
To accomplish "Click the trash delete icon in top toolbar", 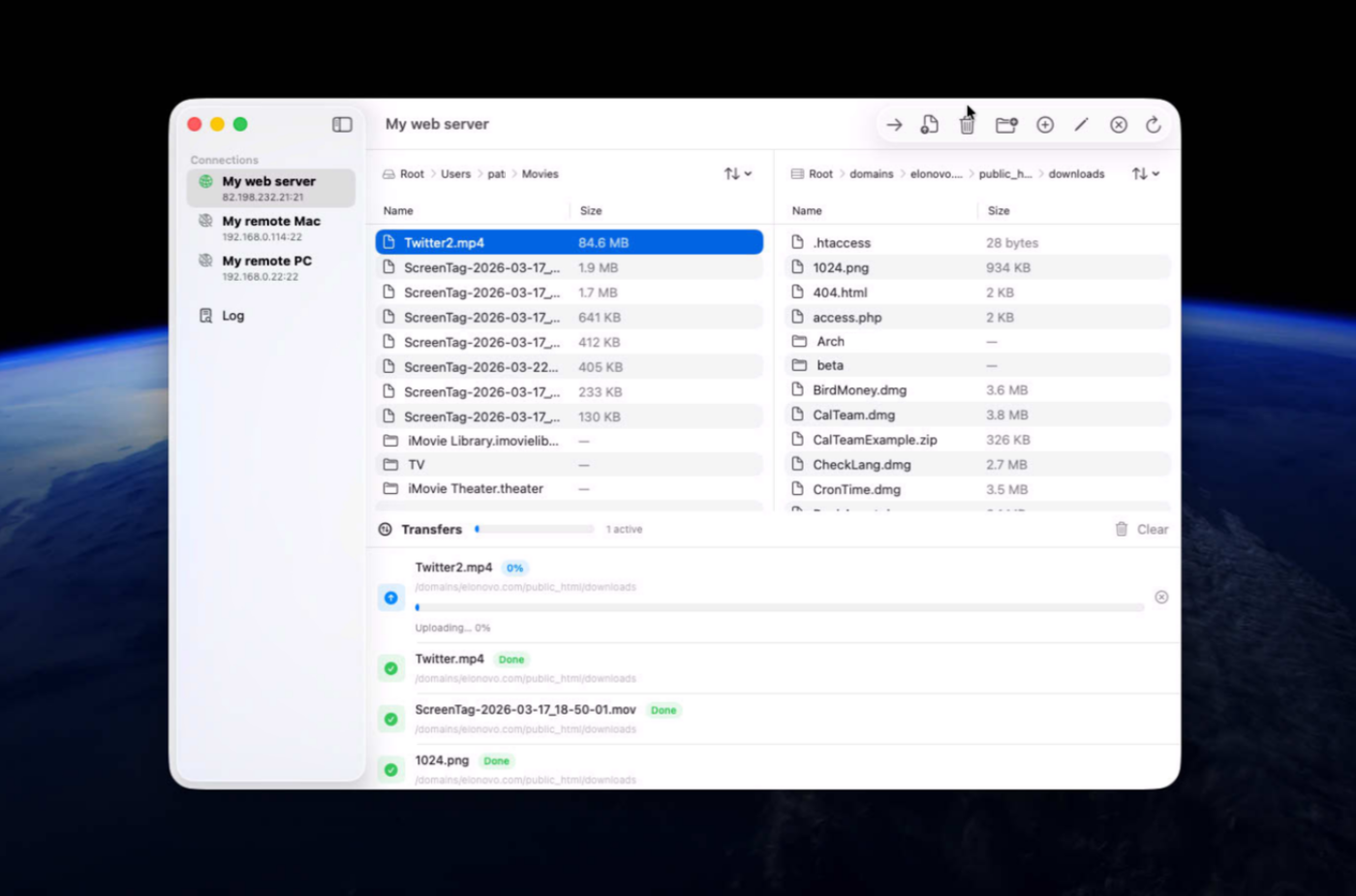I will point(967,125).
